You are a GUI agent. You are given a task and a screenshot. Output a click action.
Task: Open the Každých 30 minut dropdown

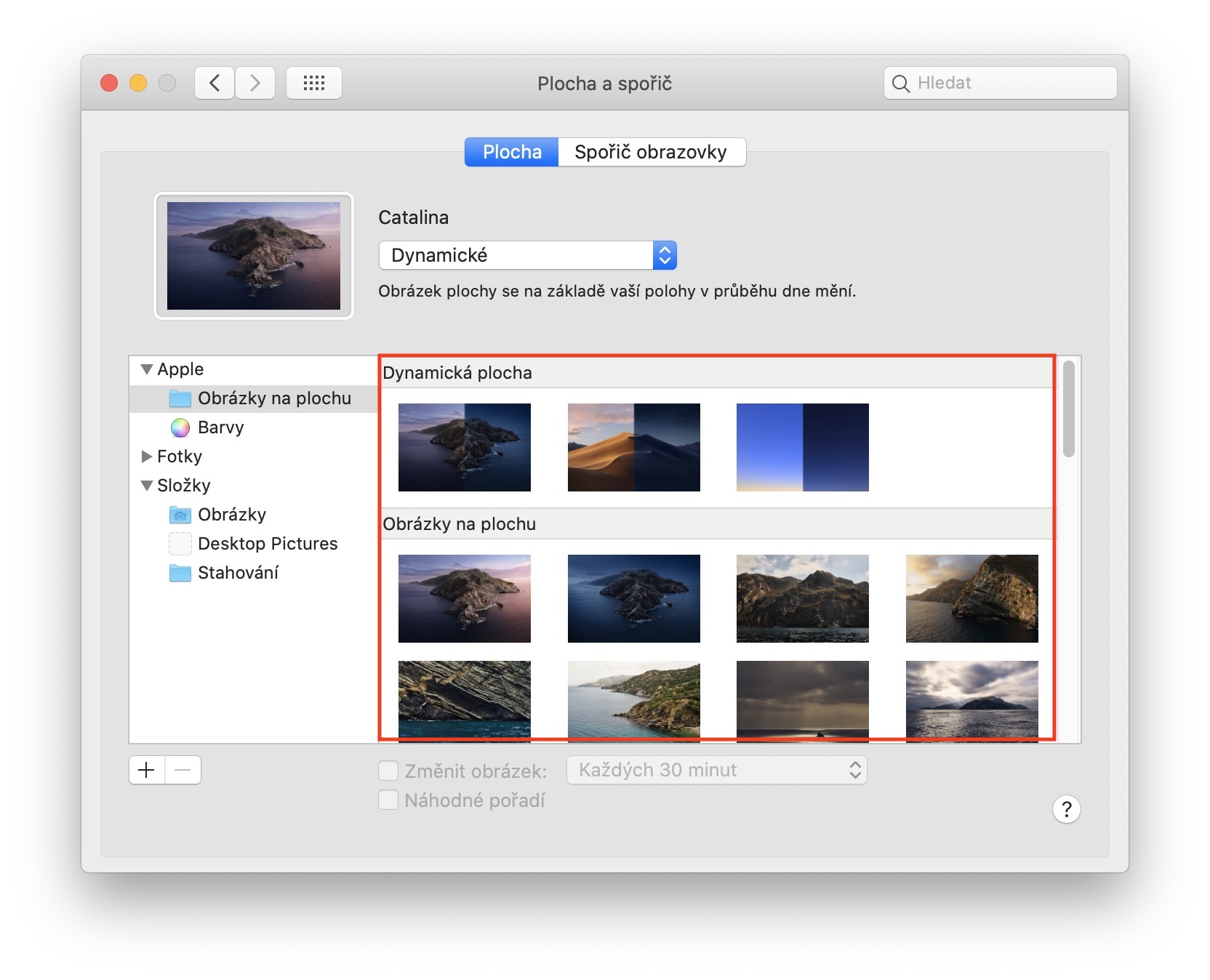click(x=717, y=770)
